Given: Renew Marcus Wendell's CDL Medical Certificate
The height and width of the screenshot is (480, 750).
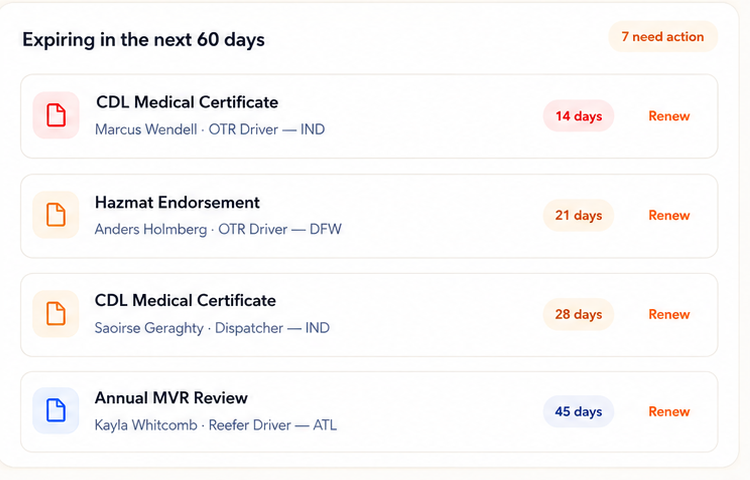Looking at the screenshot, I should pos(669,116).
